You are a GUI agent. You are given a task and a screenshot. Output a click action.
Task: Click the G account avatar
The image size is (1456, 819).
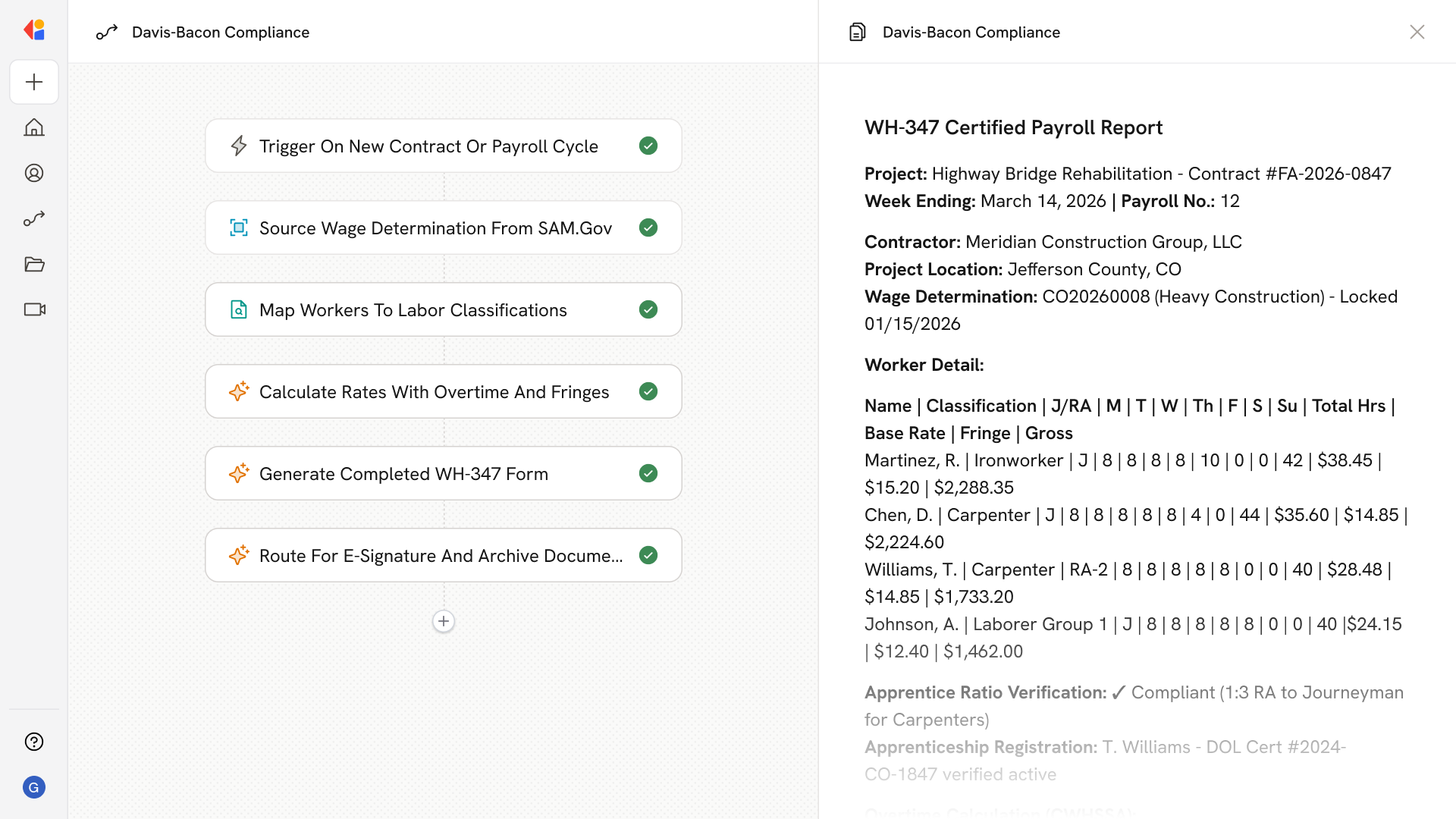coord(34,787)
